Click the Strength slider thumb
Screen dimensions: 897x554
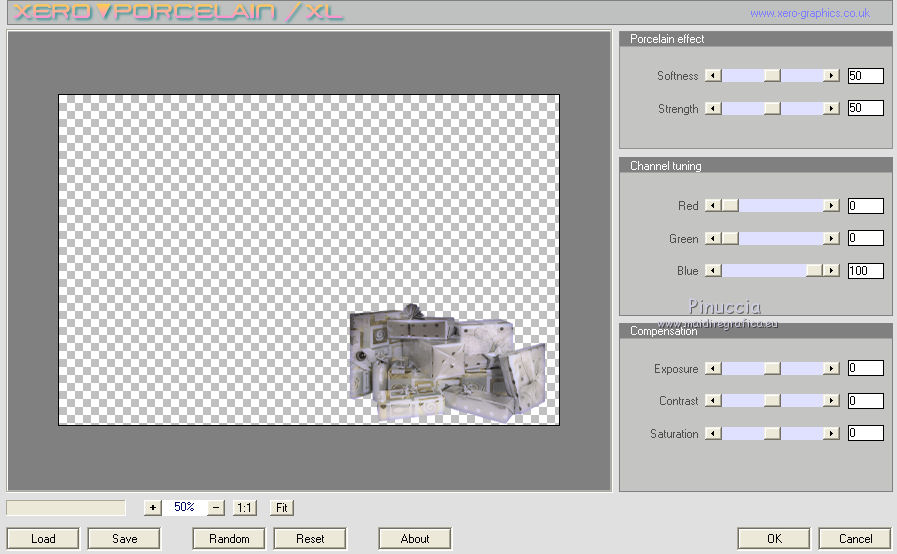tap(772, 108)
